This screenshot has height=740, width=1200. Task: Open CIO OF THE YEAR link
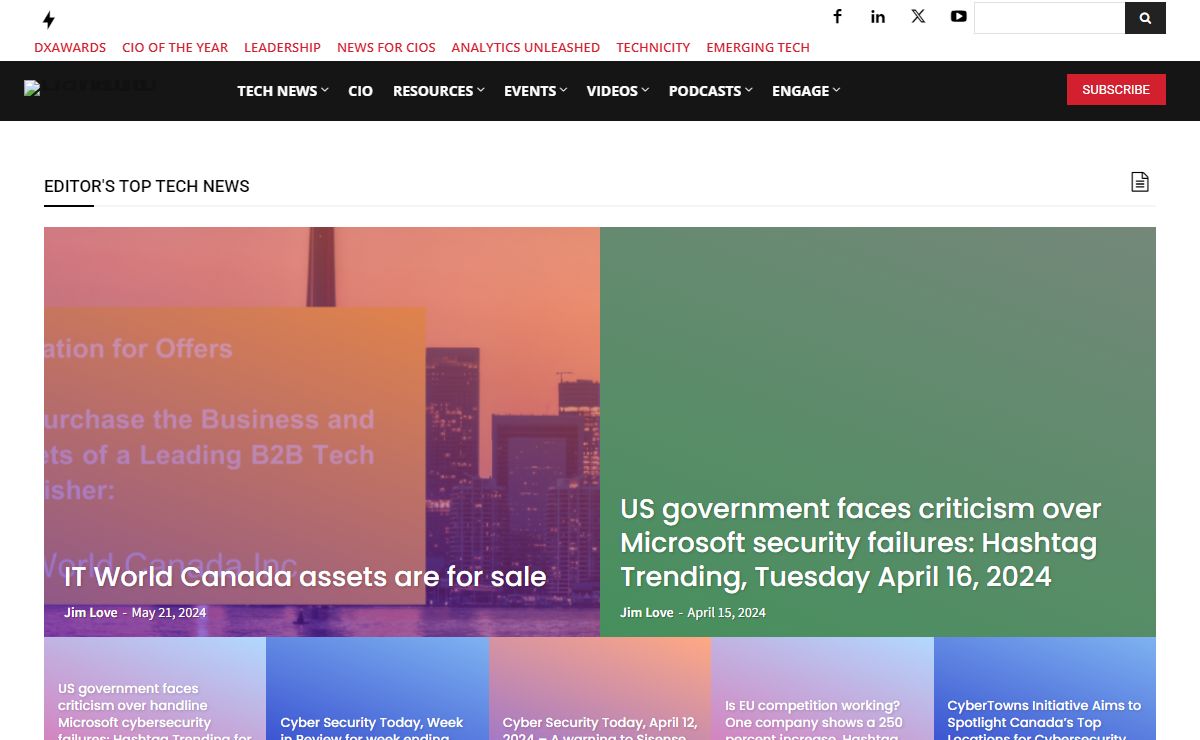[x=175, y=47]
